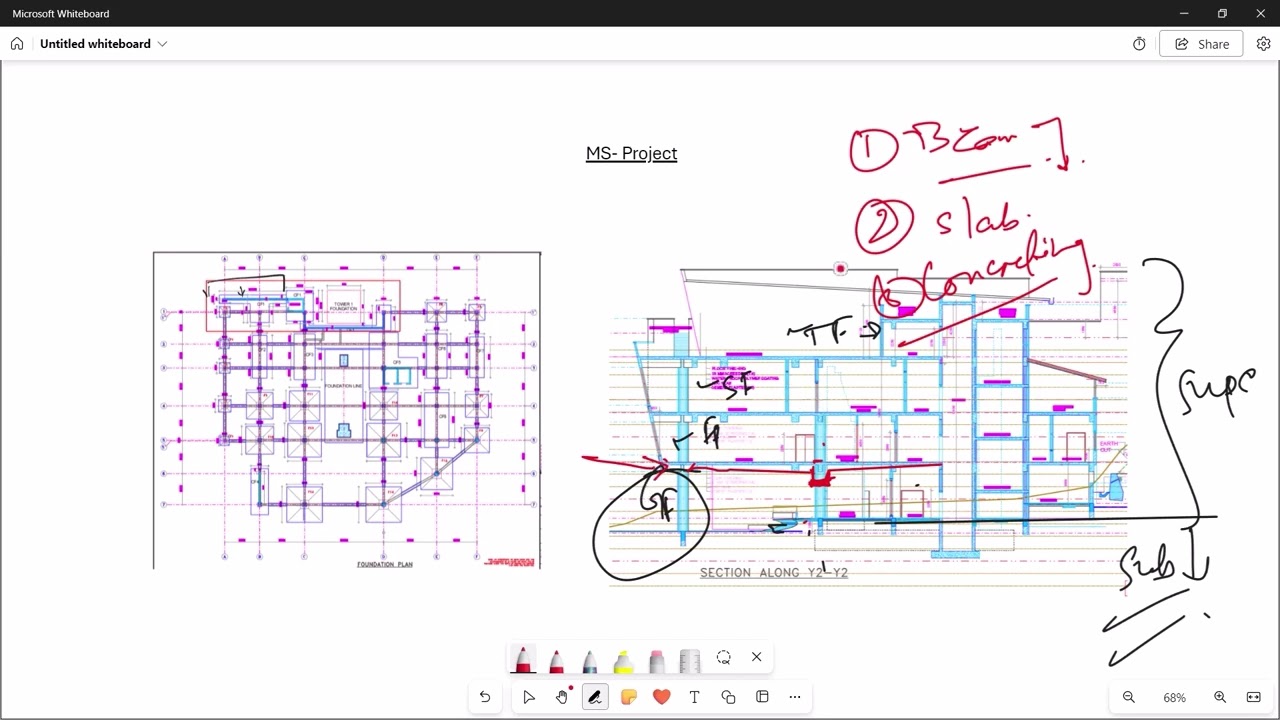The image size is (1280, 720).
Task: Undo the last action
Action: pyautogui.click(x=485, y=697)
